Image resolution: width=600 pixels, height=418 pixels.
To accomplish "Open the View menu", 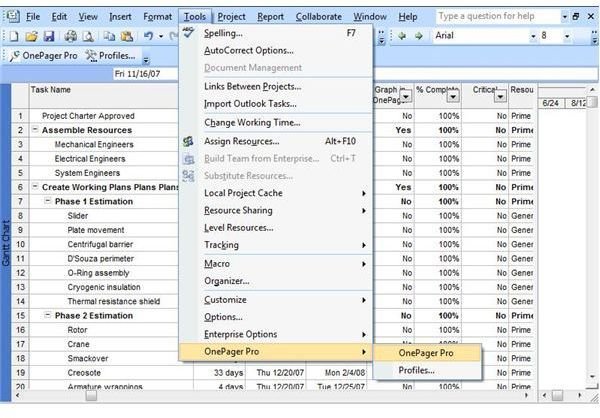I will point(88,17).
